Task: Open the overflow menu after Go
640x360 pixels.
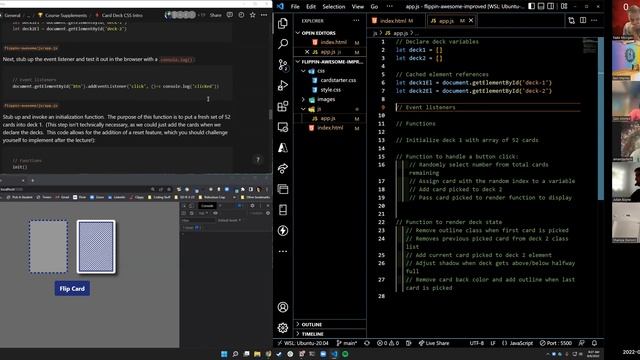Action: [x=390, y=7]
